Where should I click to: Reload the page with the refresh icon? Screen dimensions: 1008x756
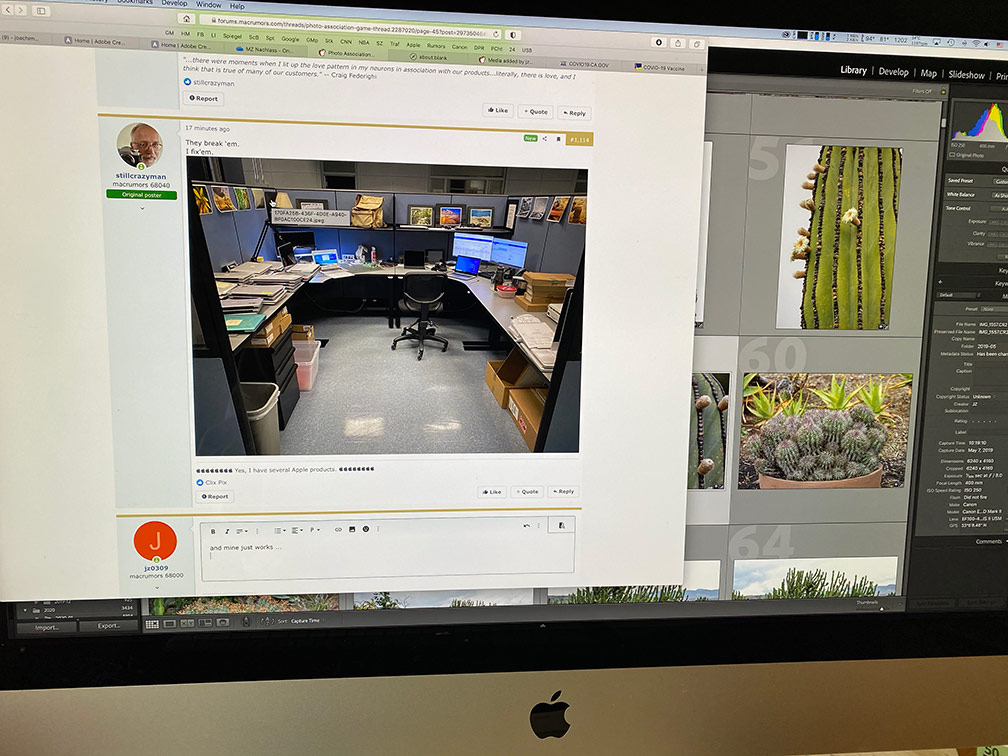(x=496, y=33)
